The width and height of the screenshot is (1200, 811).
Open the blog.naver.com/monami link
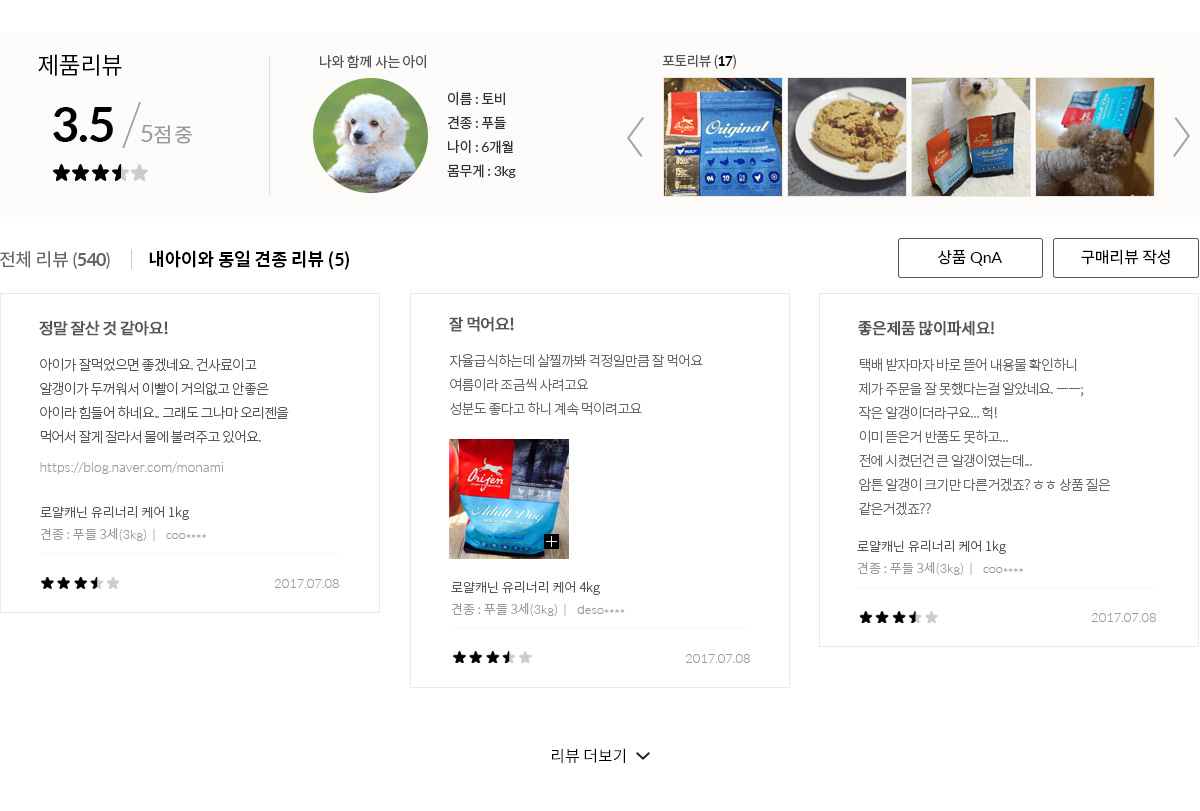(131, 467)
